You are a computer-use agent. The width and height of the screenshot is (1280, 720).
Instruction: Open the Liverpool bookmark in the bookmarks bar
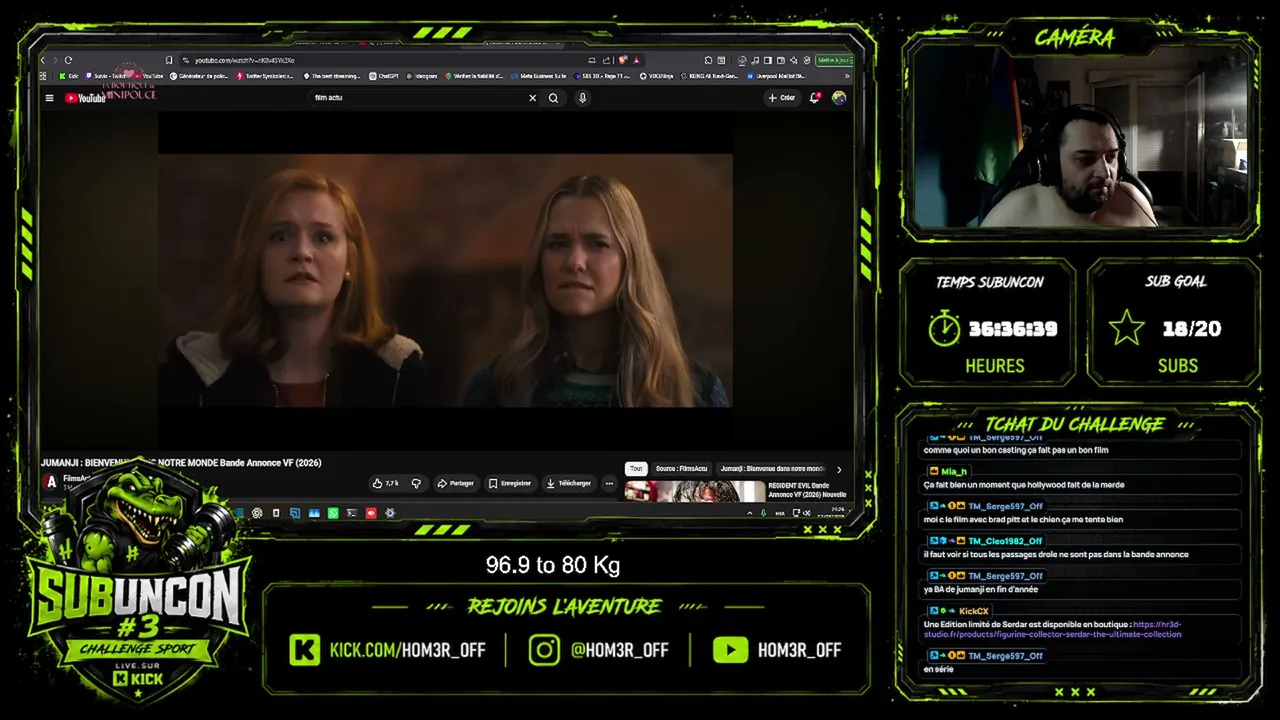(775, 76)
